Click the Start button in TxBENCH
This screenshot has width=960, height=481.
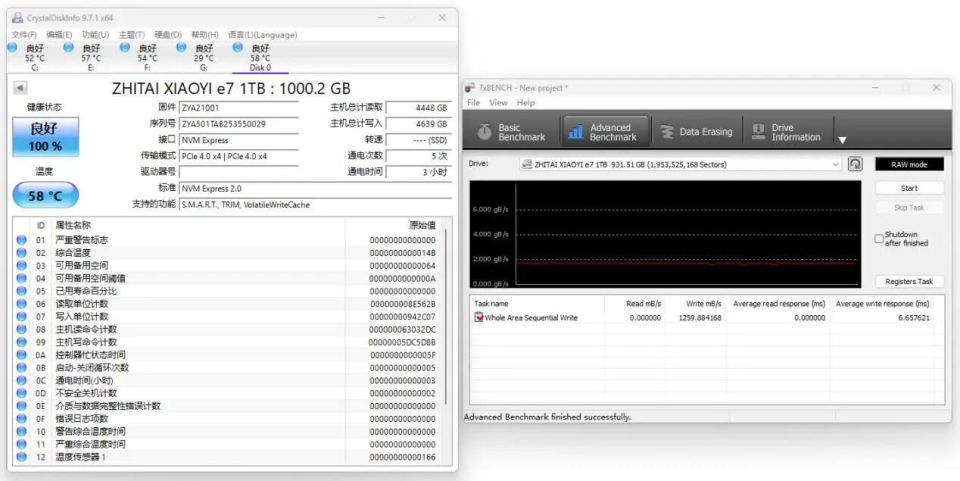click(x=909, y=188)
